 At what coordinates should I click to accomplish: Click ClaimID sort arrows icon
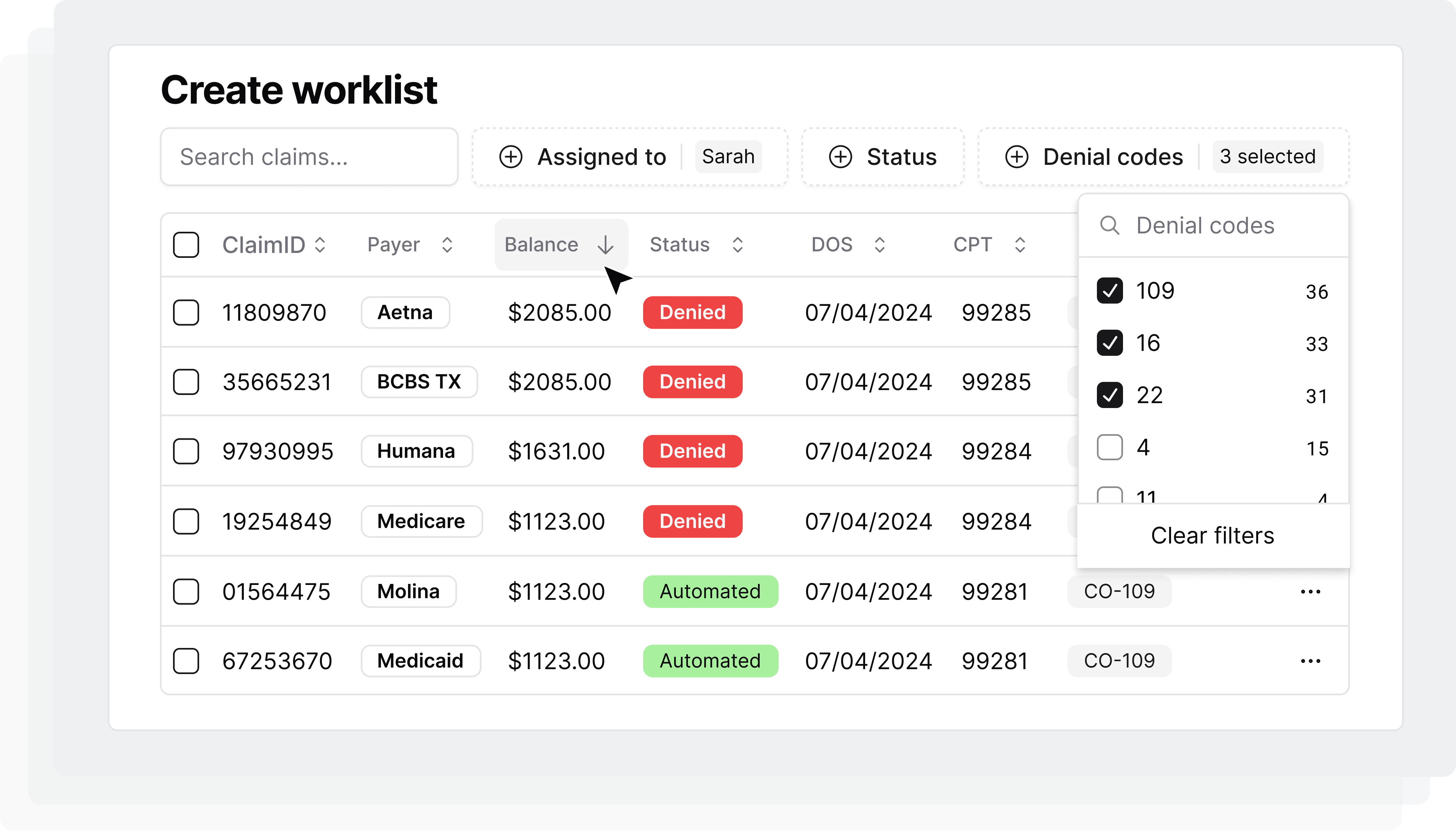tap(320, 245)
